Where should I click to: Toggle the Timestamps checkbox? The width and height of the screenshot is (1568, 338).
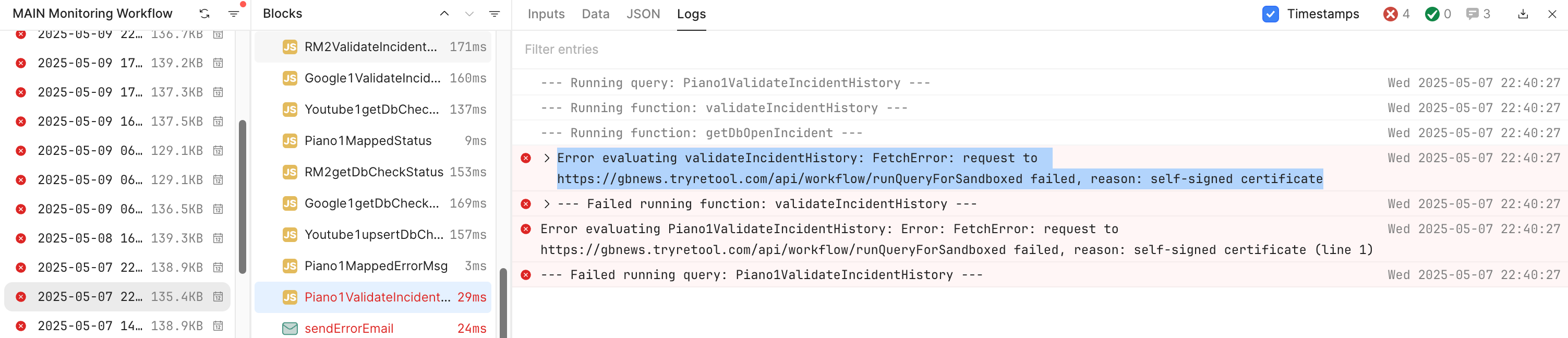click(1270, 14)
